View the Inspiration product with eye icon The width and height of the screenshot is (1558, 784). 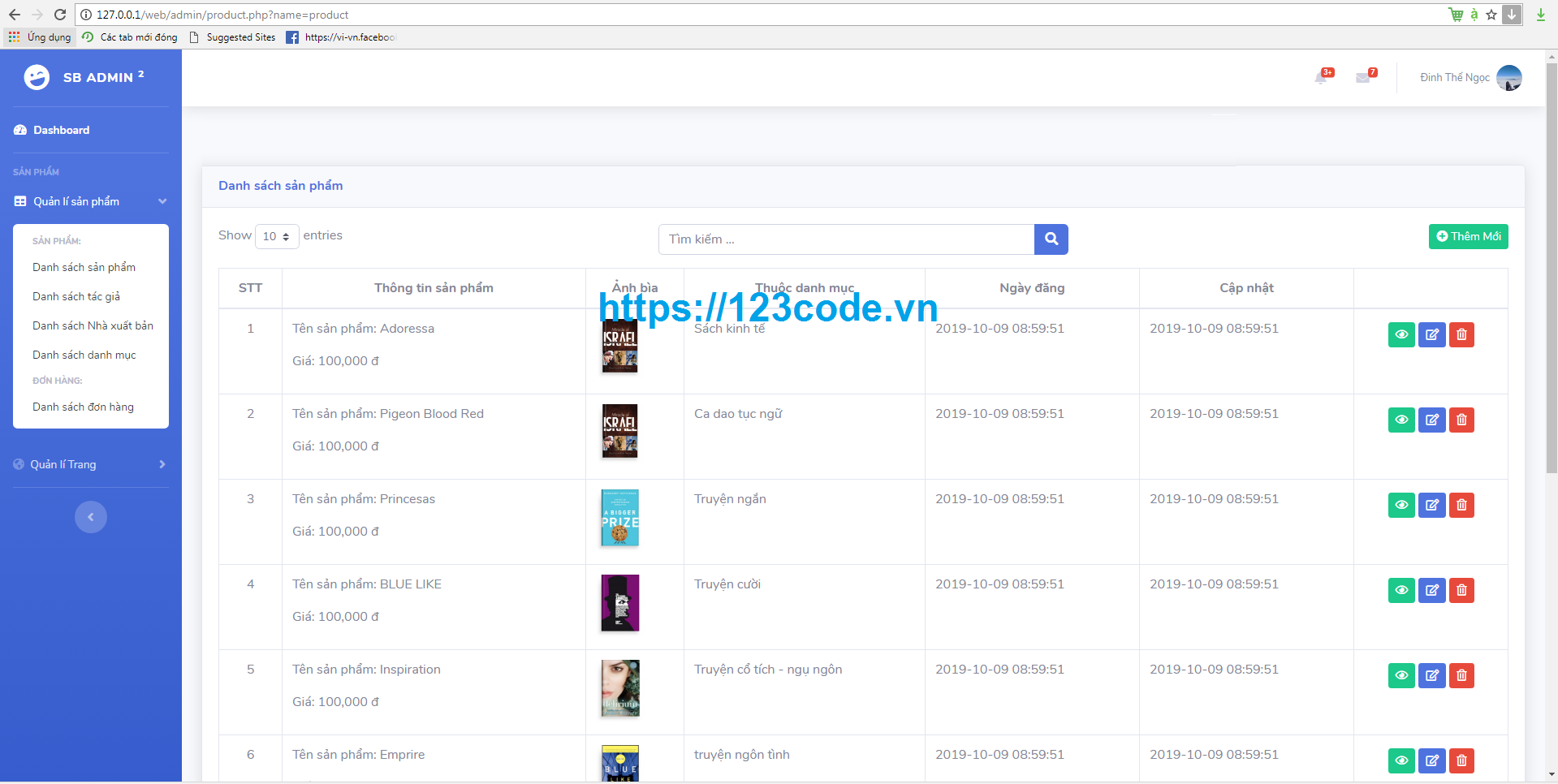point(1401,675)
